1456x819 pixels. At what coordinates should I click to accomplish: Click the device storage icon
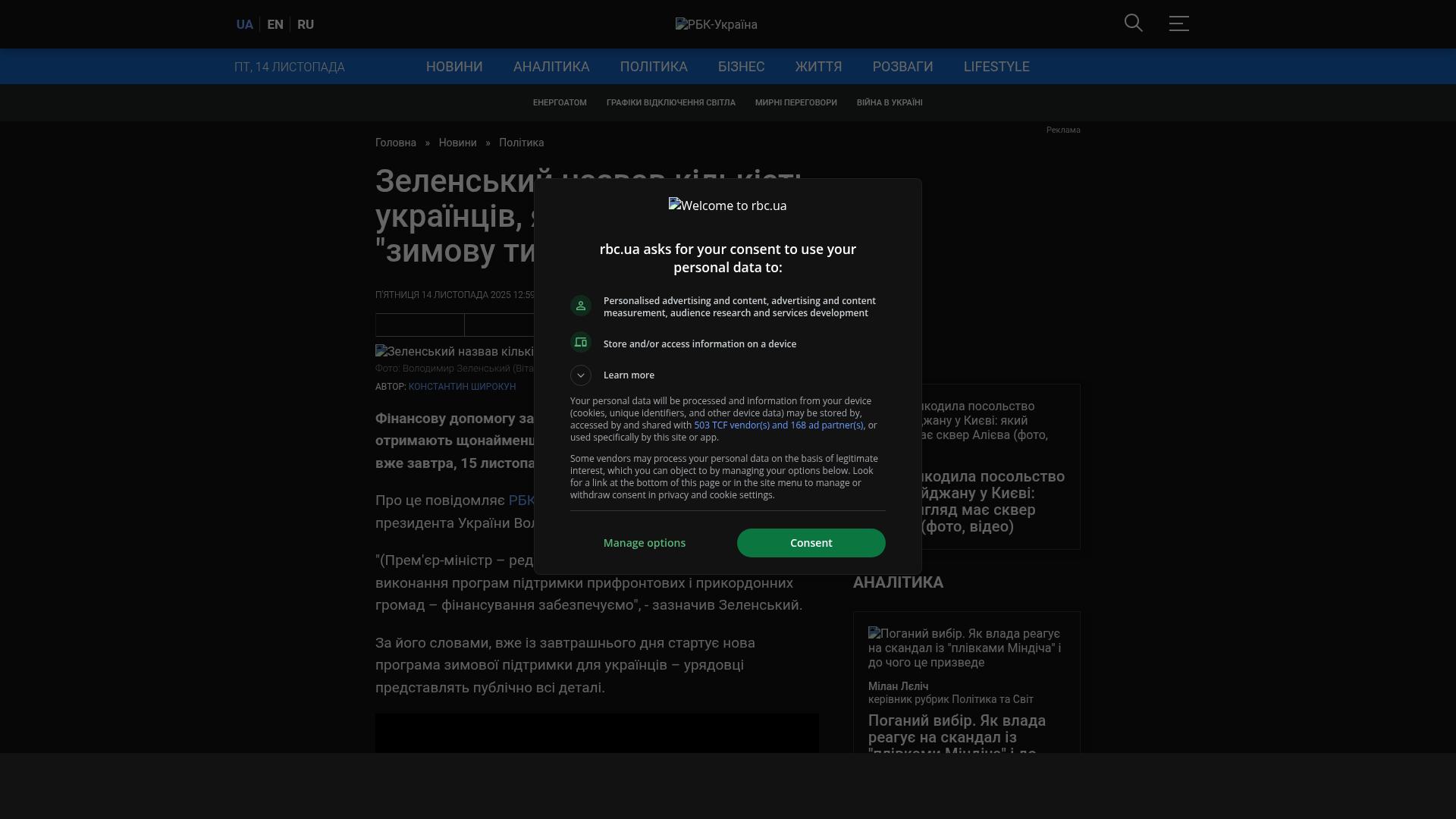(x=581, y=343)
